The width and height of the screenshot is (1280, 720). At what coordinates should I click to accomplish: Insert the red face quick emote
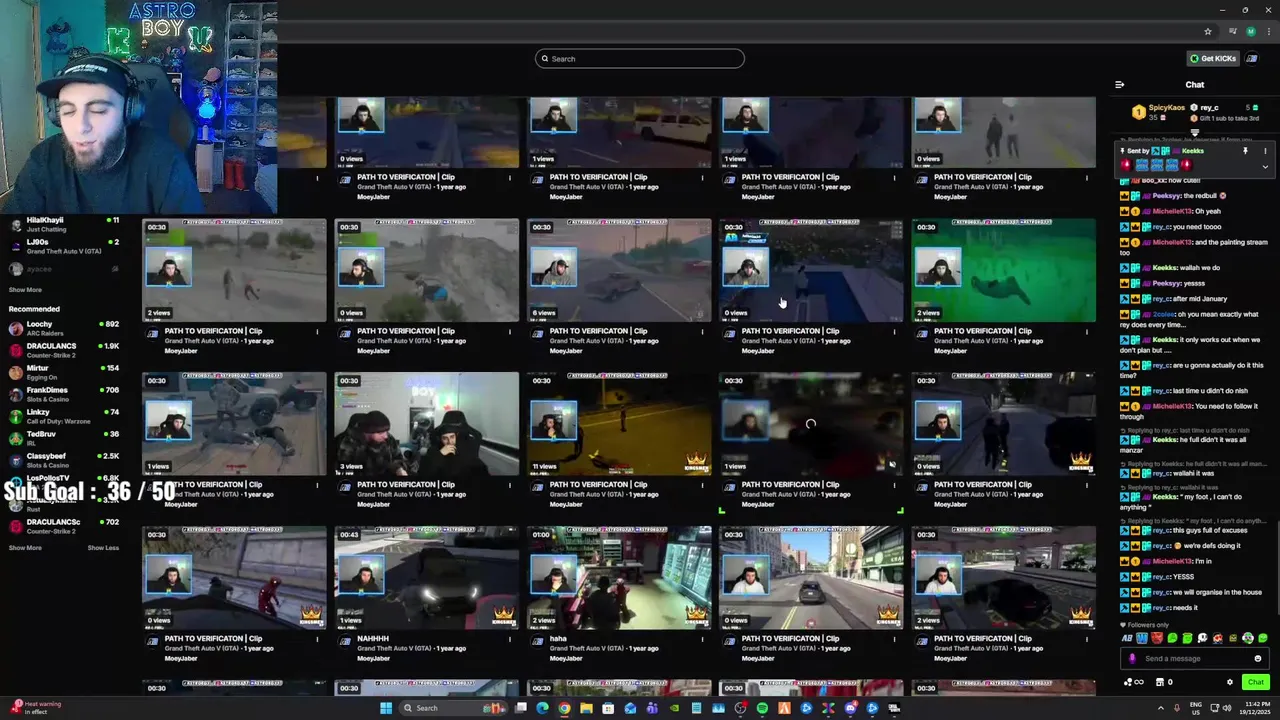coord(1157,638)
